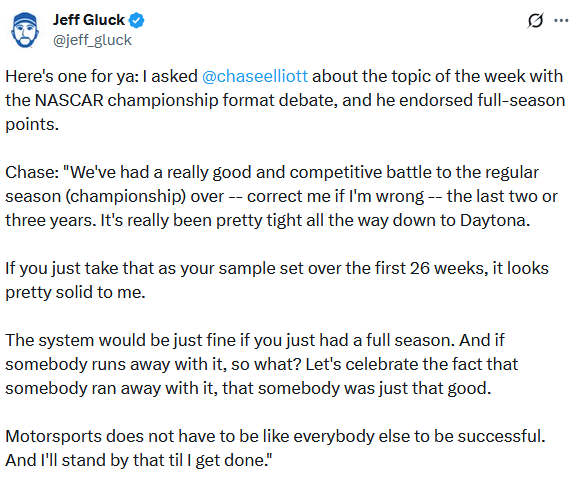
Task: Click the line starting 'If you just take'
Action: (277, 268)
